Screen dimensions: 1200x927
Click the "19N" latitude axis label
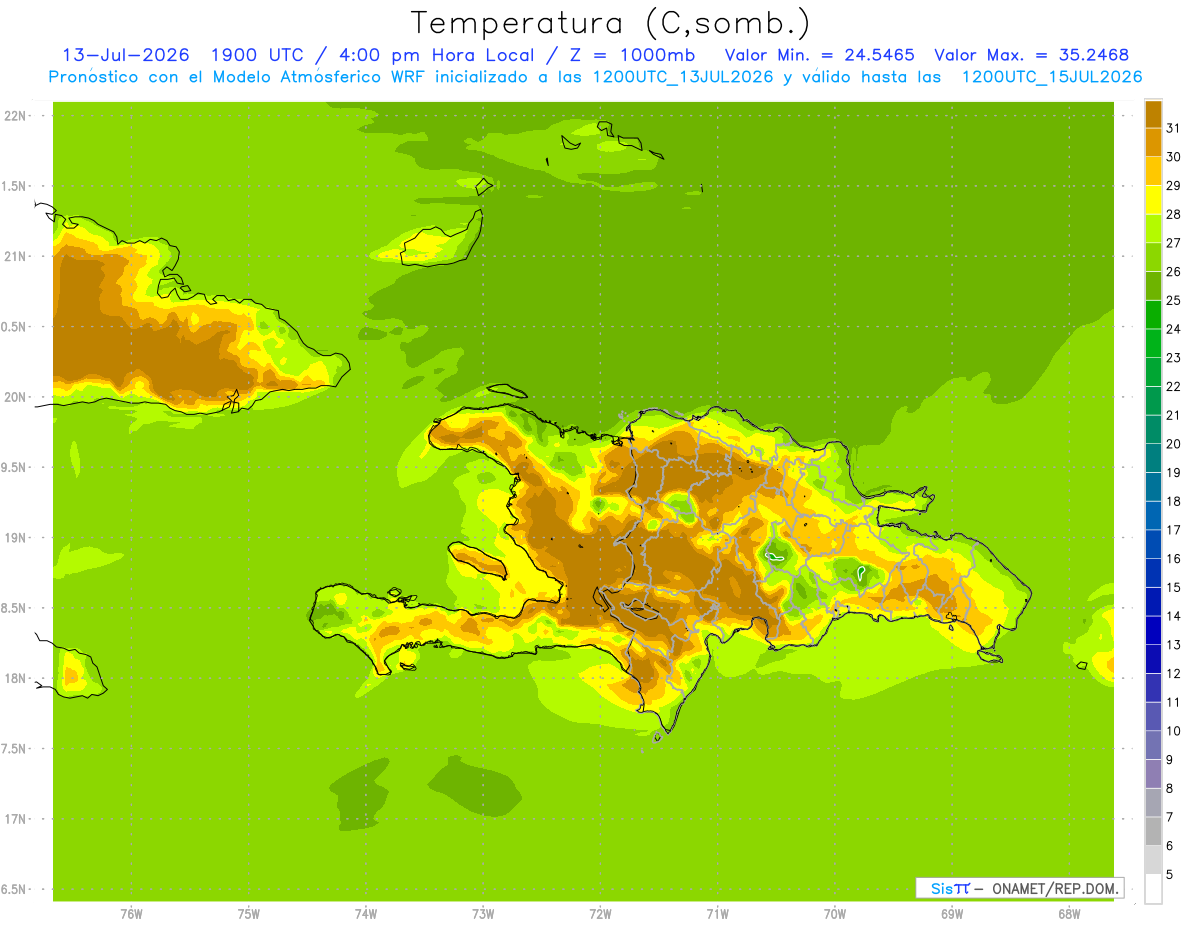pyautogui.click(x=16, y=537)
